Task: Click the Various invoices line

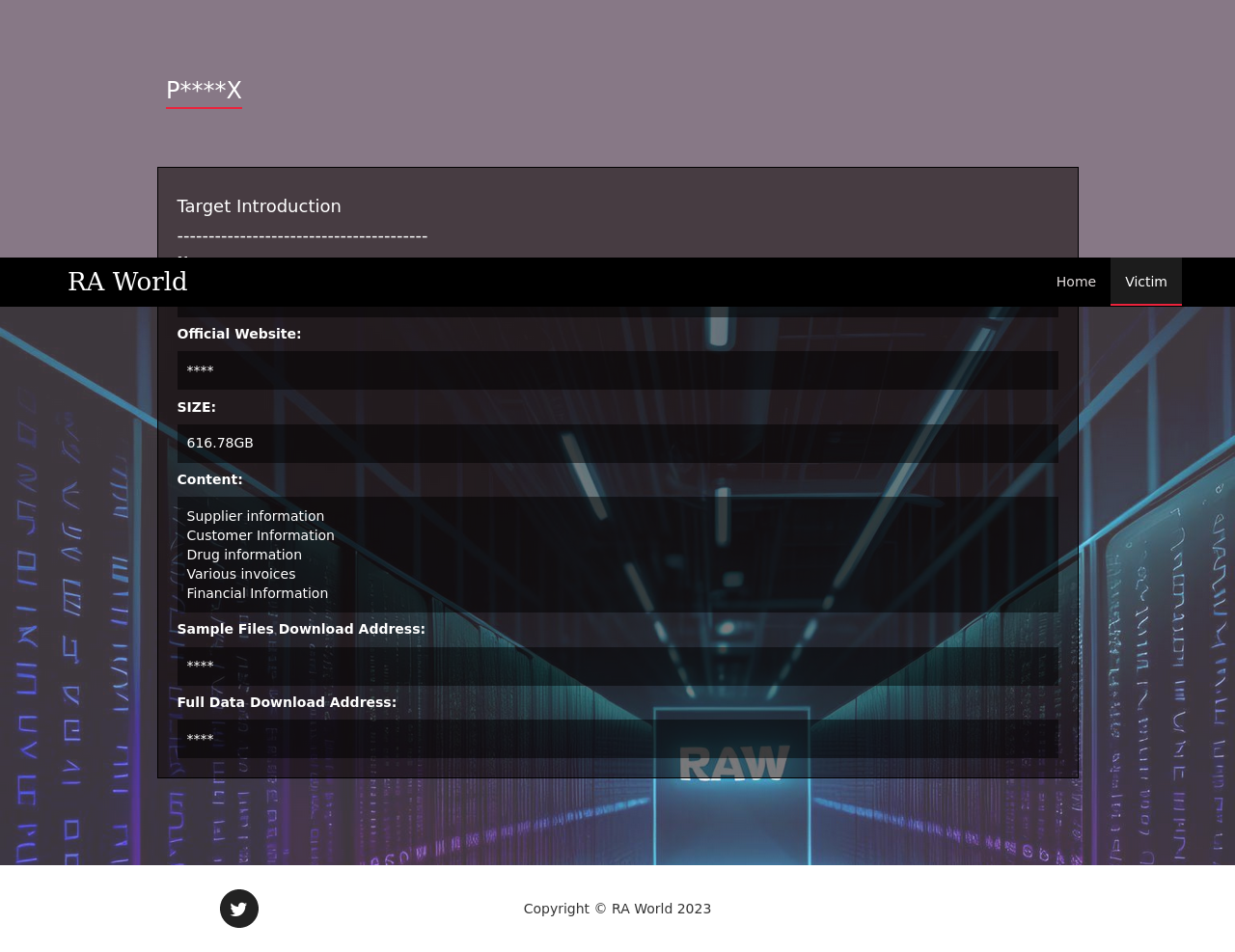Action: click(x=240, y=574)
